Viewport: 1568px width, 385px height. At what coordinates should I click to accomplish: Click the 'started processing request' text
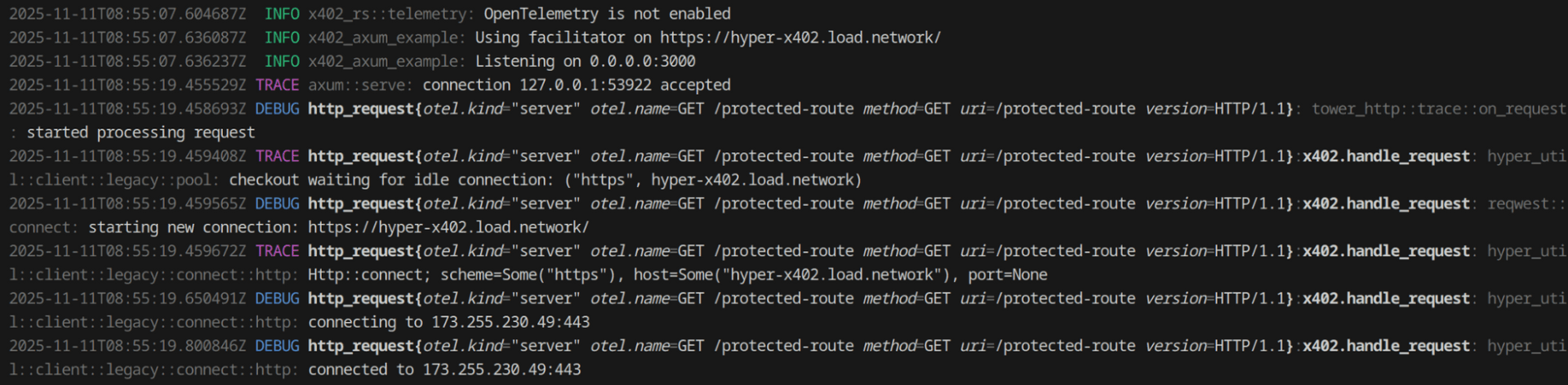[x=140, y=132]
